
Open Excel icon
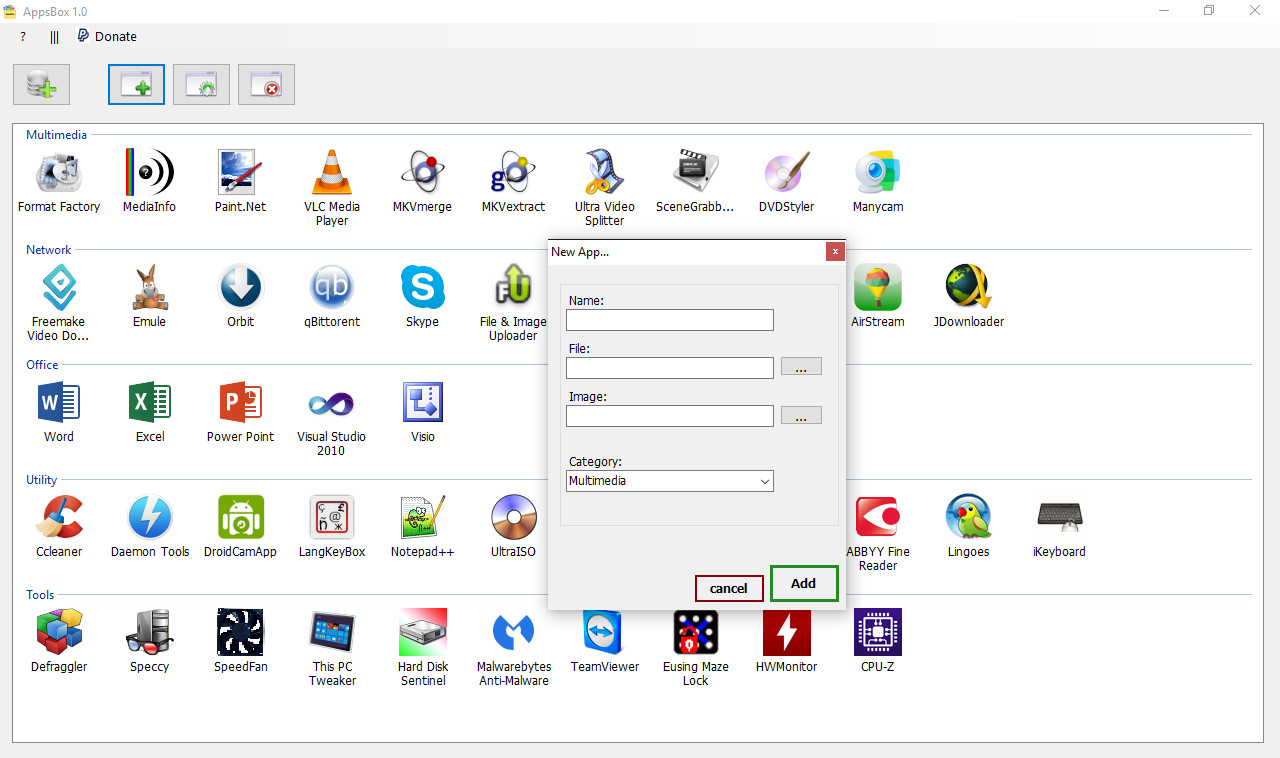click(x=149, y=403)
